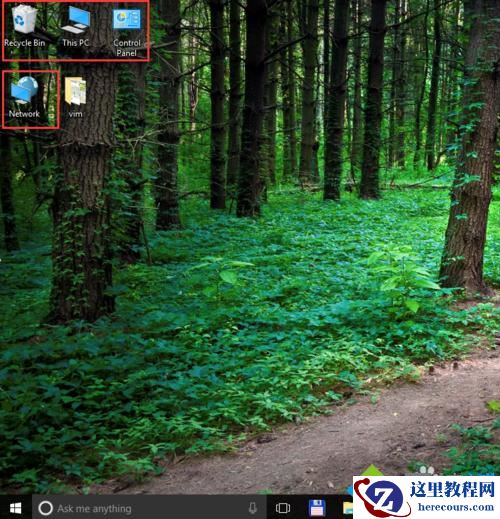Activate the Cortana microphone icon
Screen dimensions: 500x519
pos(253,508)
